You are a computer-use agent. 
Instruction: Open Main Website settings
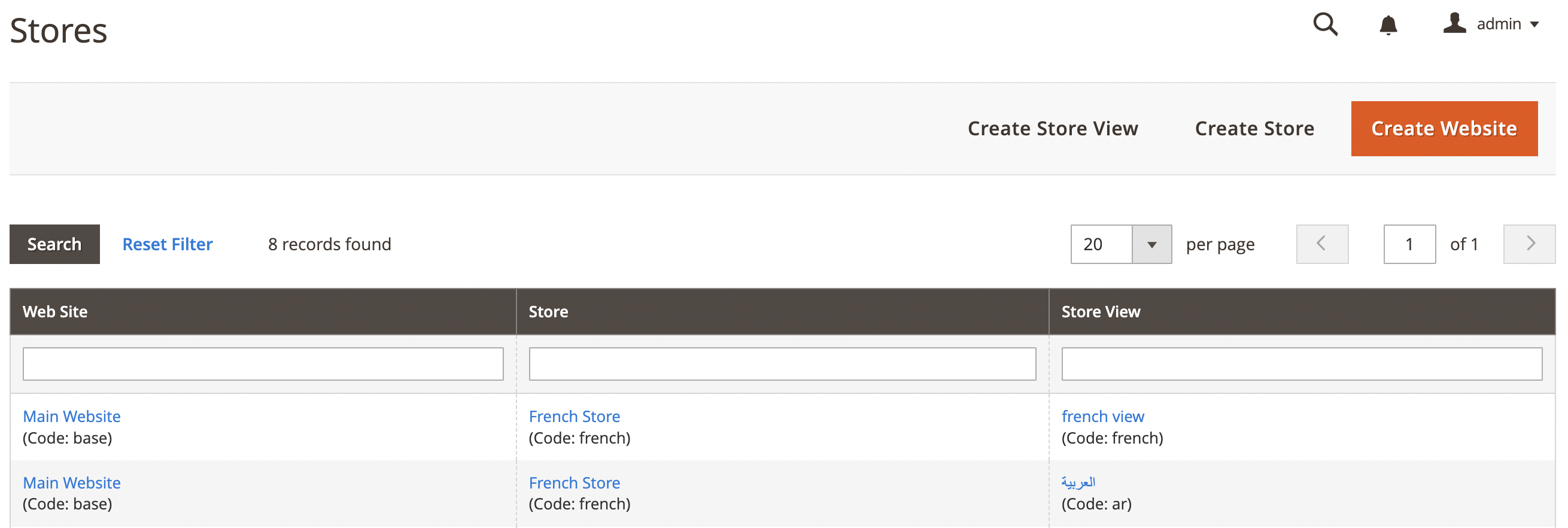71,416
